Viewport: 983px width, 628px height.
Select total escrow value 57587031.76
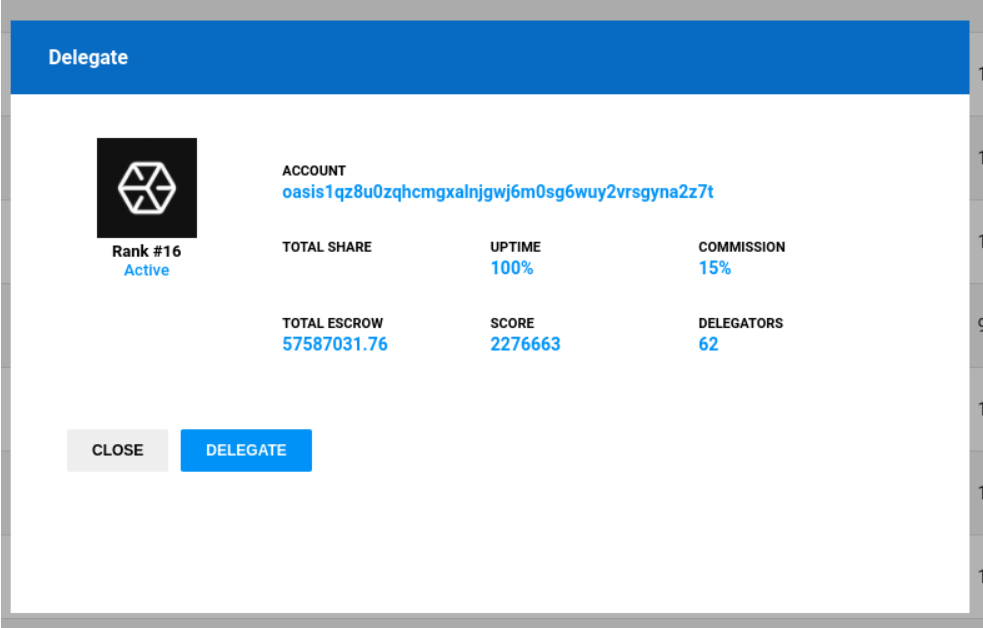(x=335, y=344)
